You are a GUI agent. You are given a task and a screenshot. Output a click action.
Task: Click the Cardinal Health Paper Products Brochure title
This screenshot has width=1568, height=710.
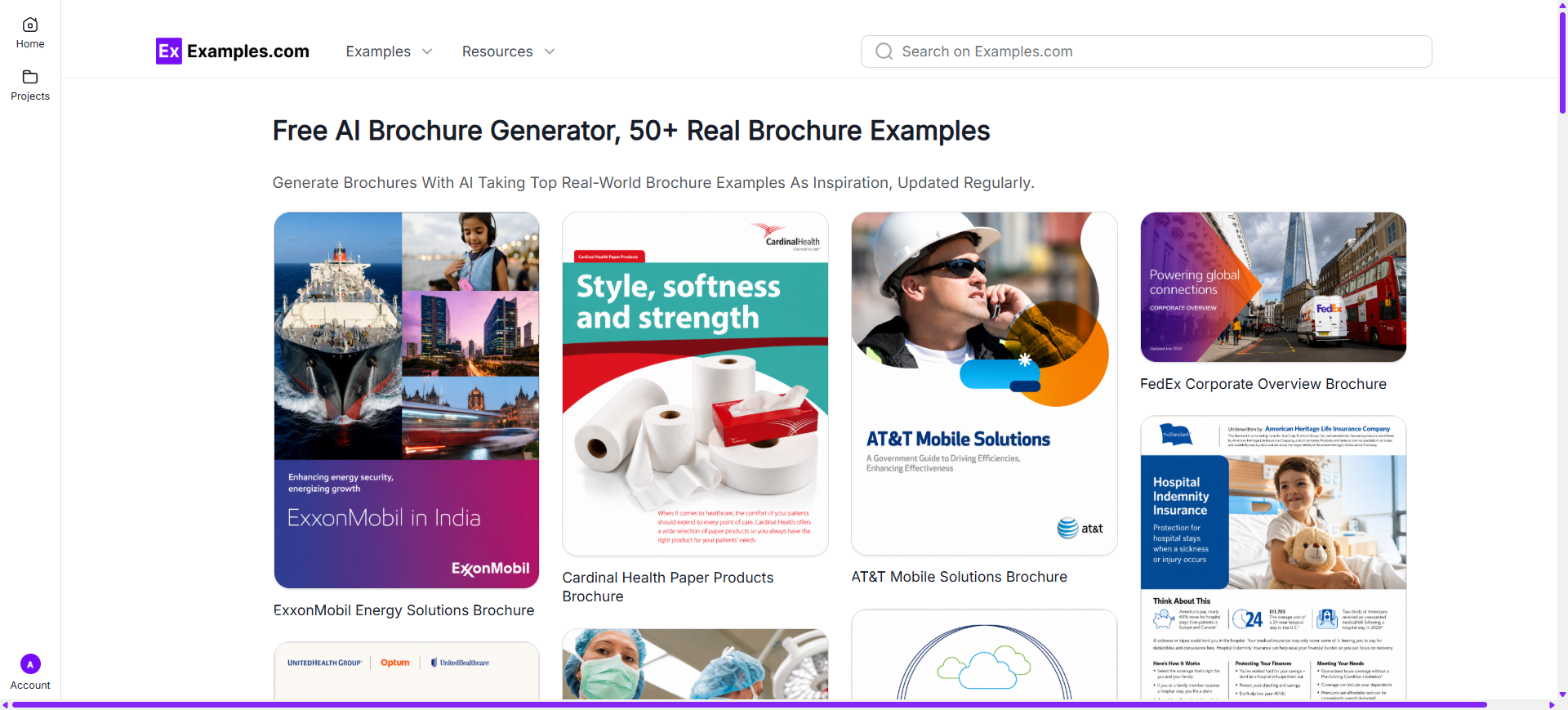[668, 587]
